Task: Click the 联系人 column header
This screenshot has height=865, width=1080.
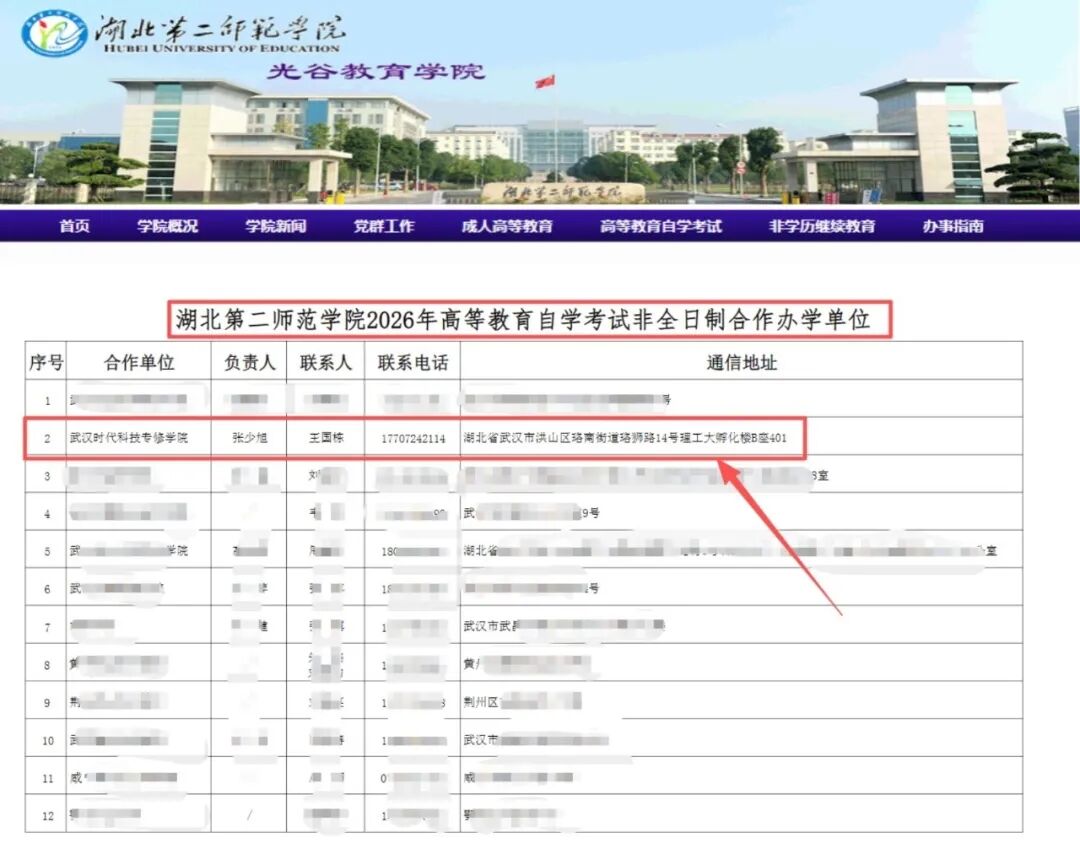Action: point(326,362)
